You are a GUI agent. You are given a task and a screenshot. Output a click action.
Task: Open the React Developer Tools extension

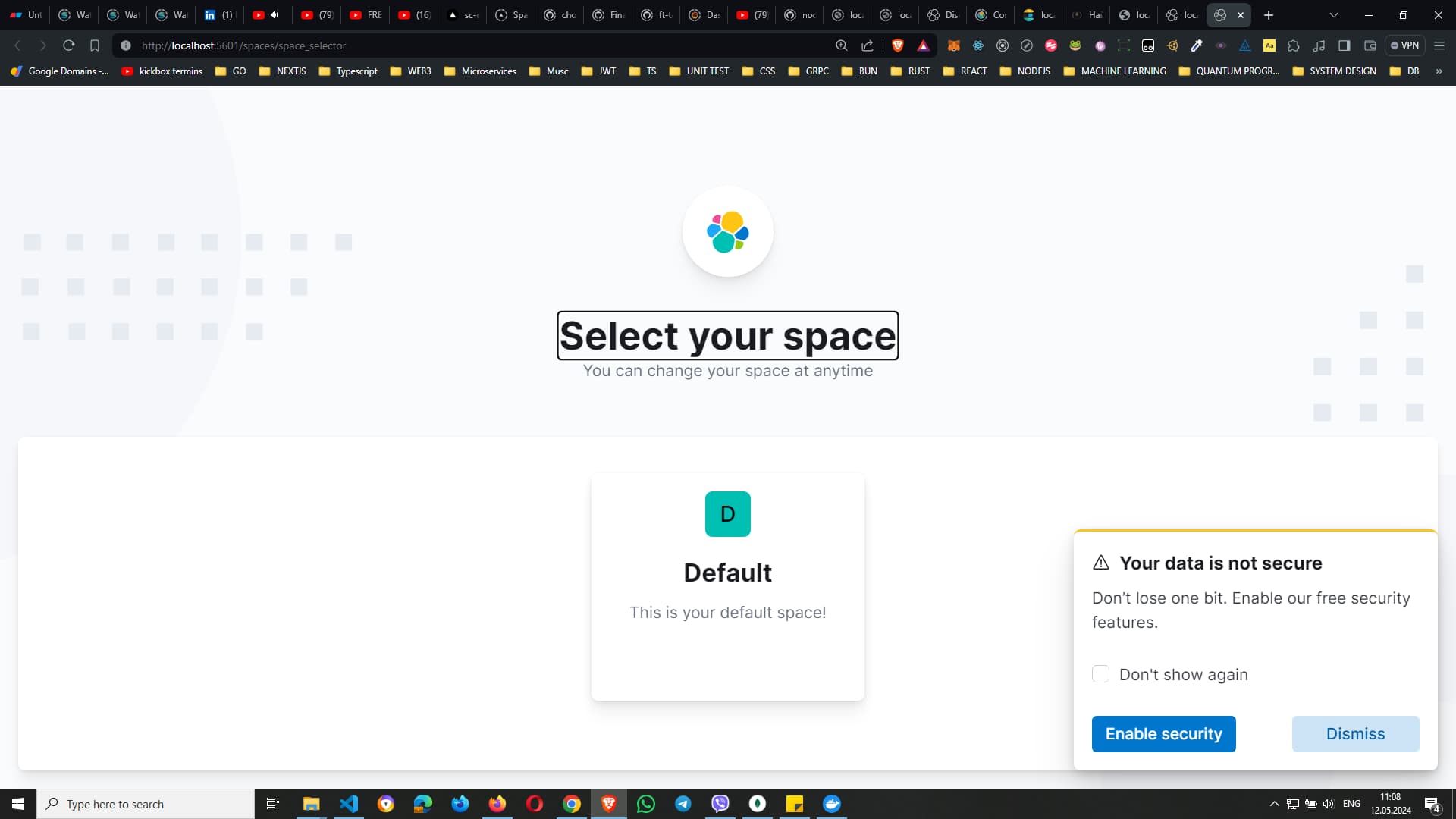tap(977, 45)
